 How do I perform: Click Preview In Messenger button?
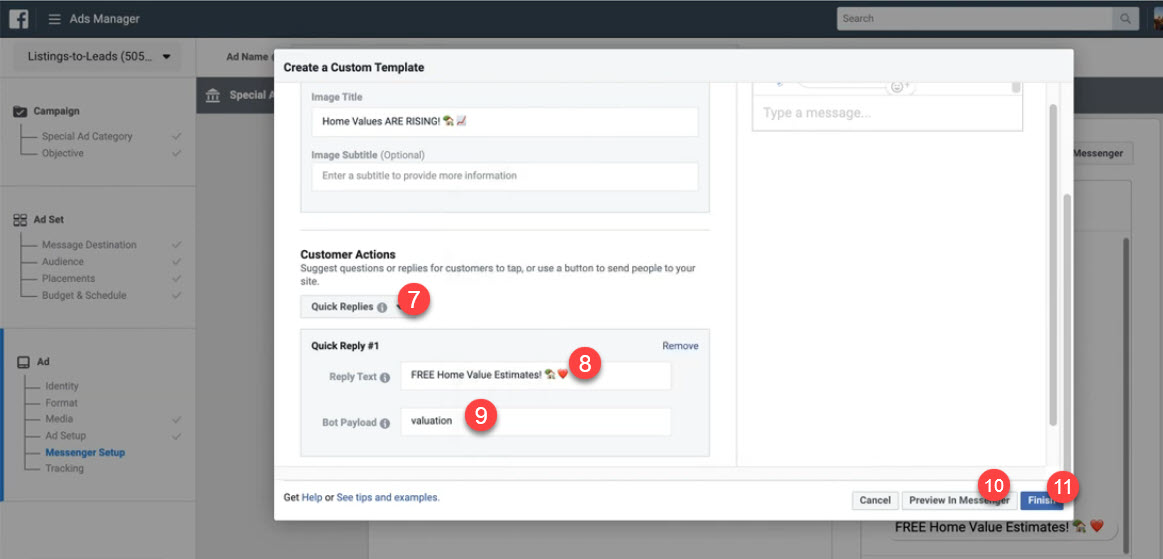tap(957, 500)
